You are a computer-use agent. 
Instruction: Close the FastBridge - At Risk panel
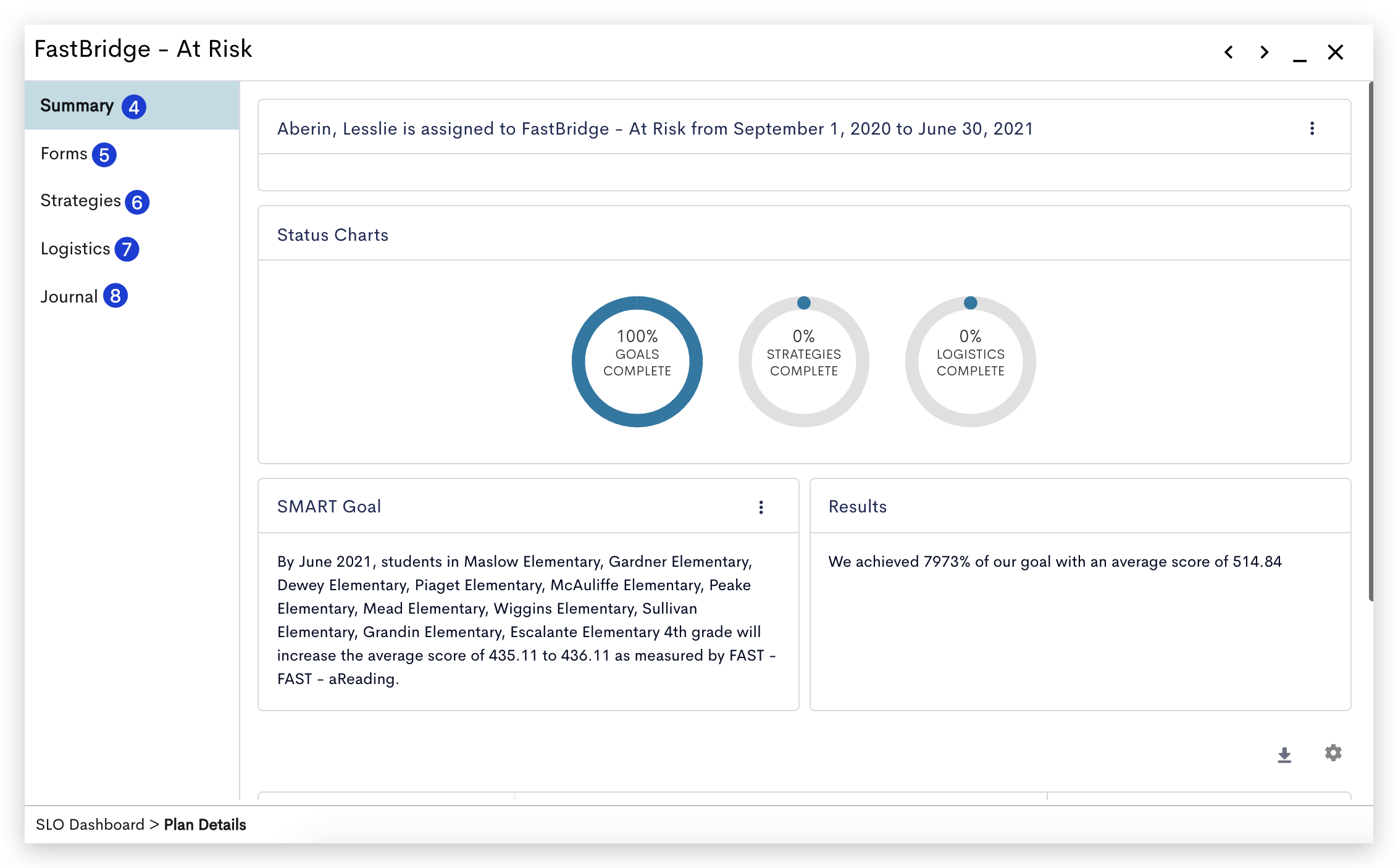pyautogui.click(x=1335, y=52)
